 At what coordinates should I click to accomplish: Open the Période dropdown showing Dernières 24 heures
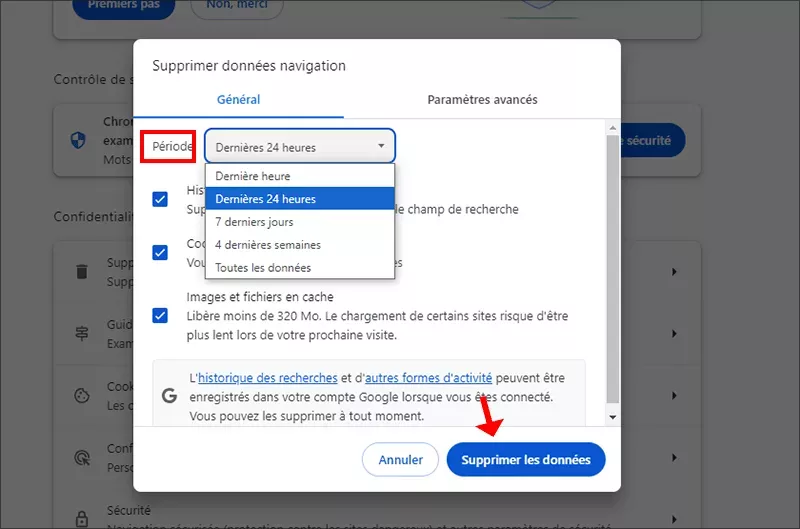(x=300, y=146)
